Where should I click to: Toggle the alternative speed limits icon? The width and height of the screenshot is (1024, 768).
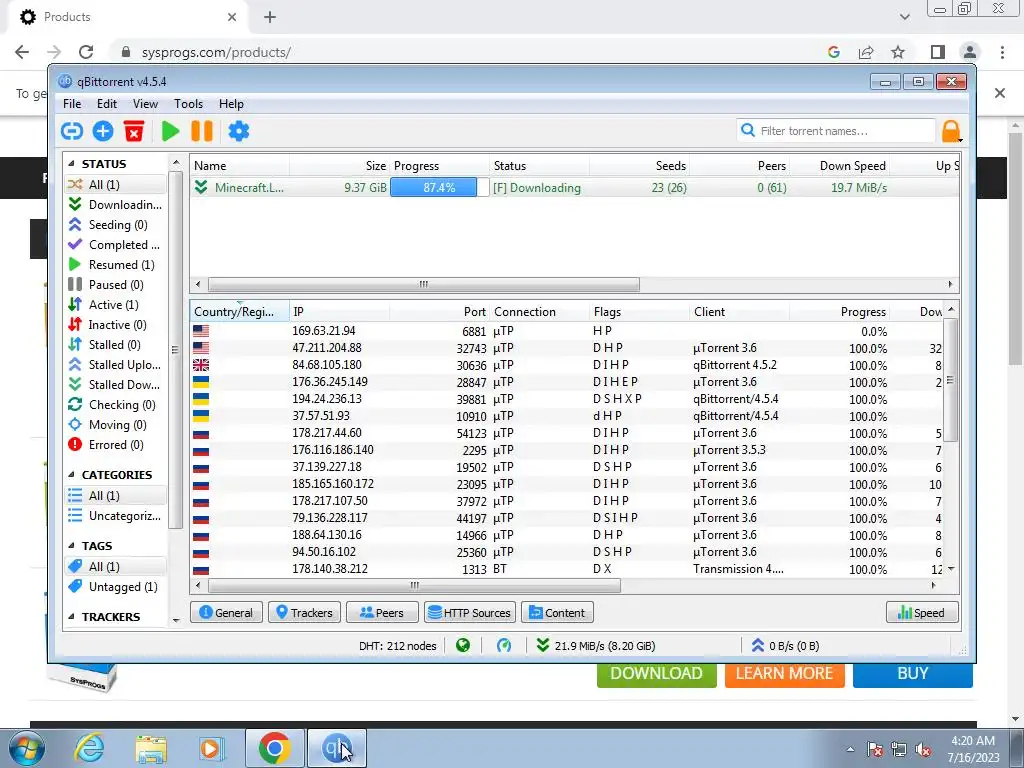504,646
